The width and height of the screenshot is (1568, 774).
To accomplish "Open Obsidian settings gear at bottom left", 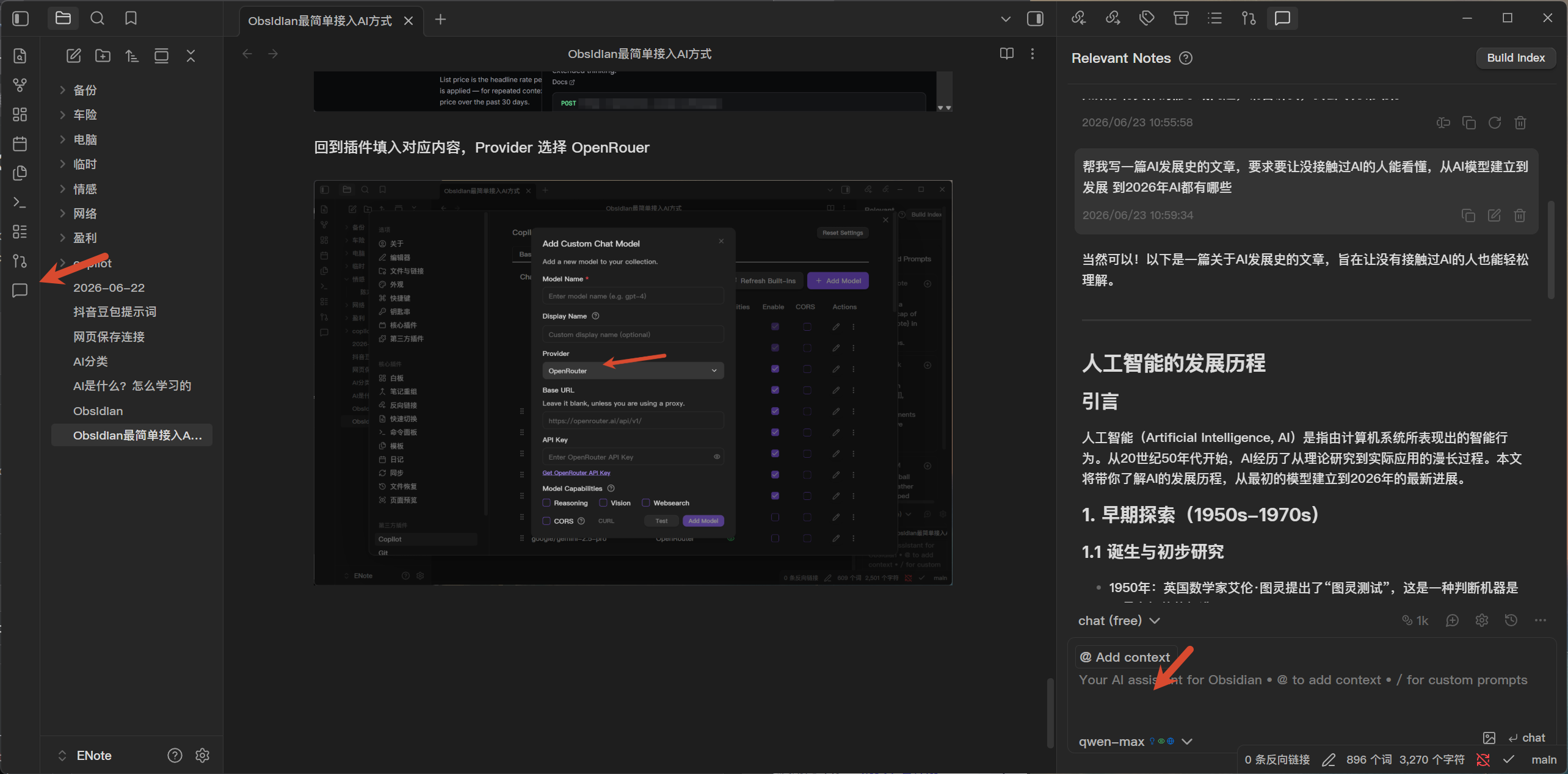I will [x=203, y=756].
